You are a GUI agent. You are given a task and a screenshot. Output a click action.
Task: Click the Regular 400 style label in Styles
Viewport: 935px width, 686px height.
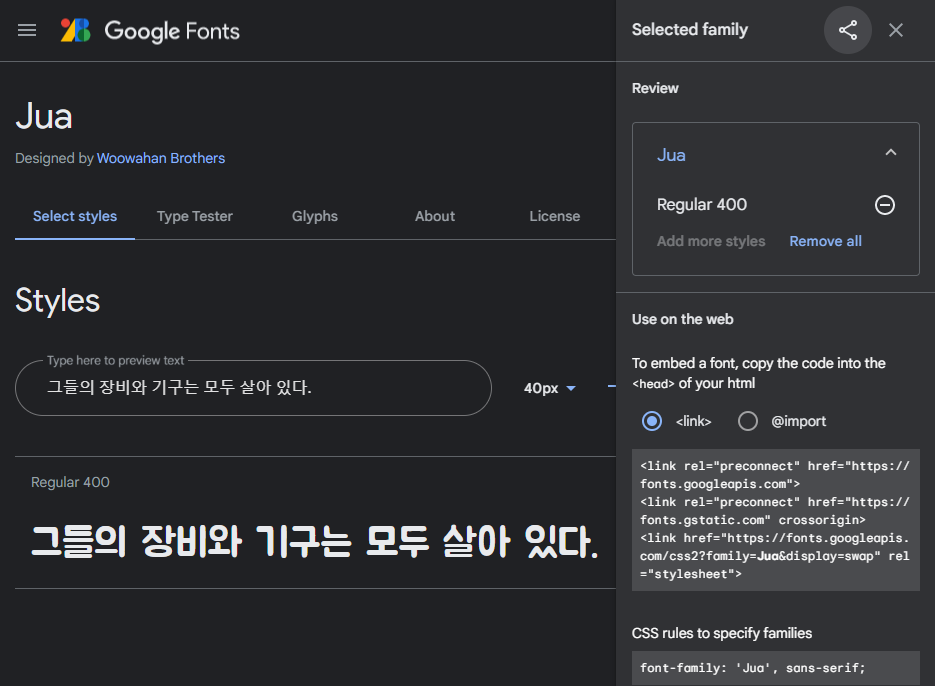point(70,482)
